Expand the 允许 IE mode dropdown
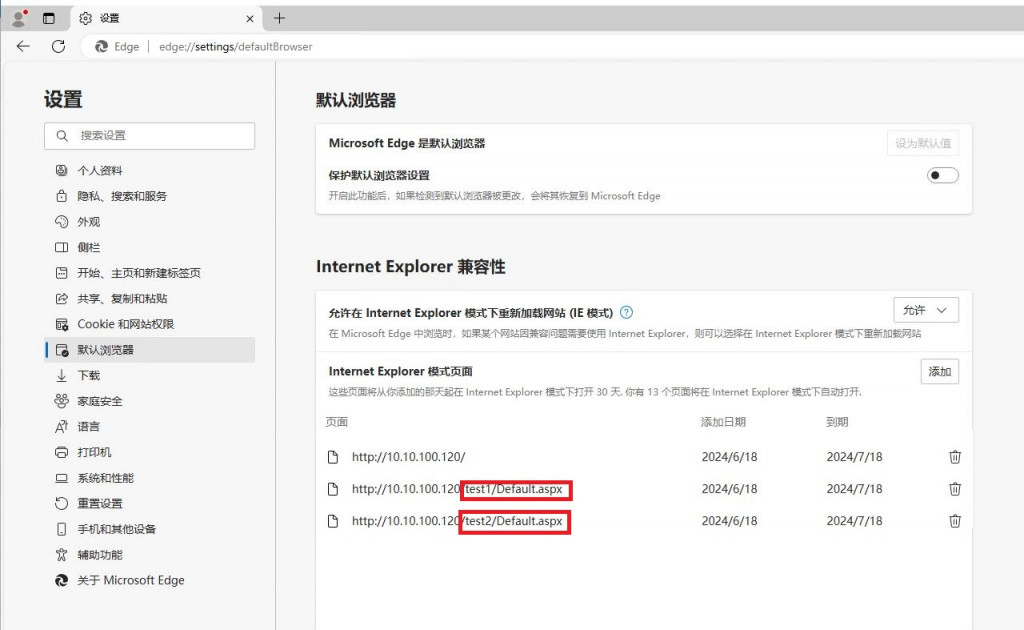This screenshot has height=630, width=1024. pyautogui.click(x=925, y=310)
